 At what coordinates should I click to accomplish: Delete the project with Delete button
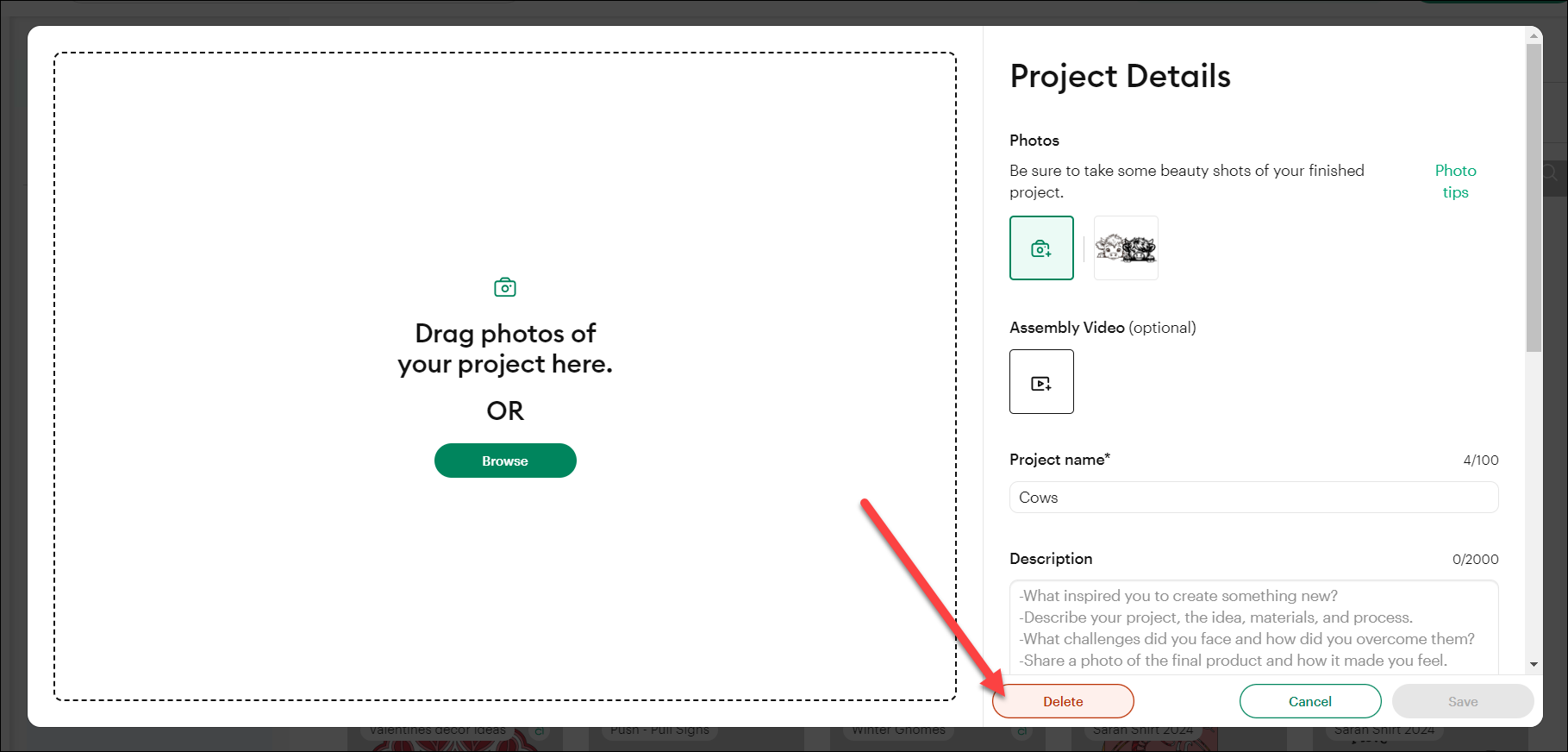tap(1063, 701)
